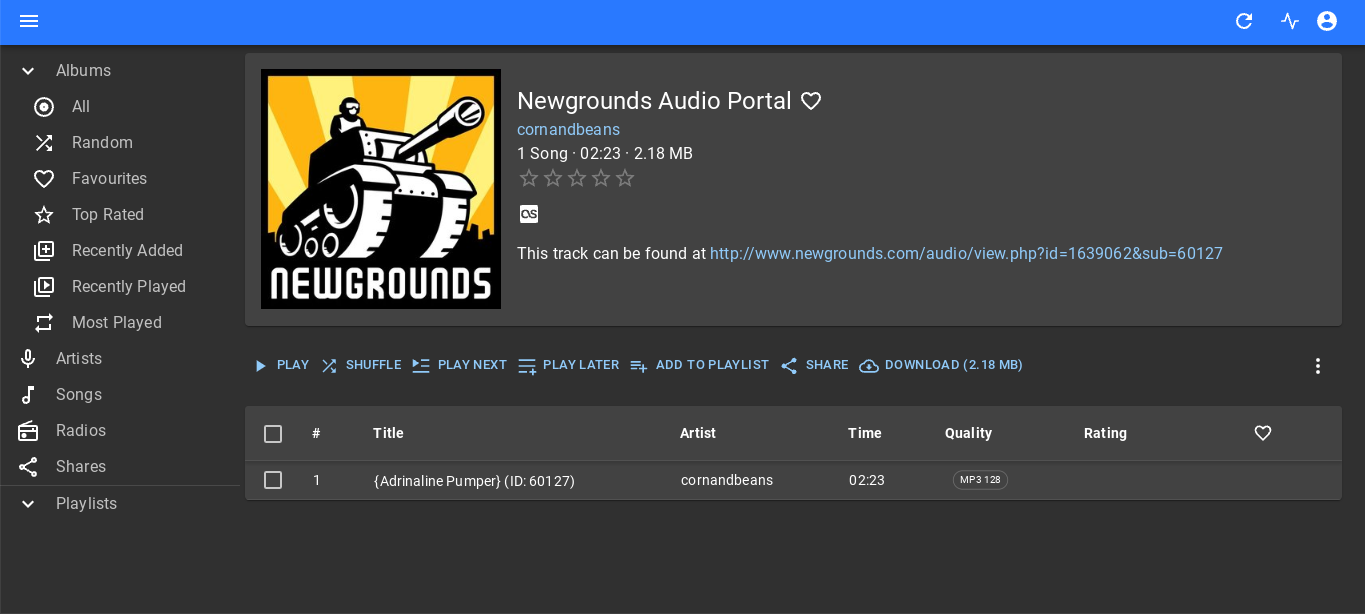The width and height of the screenshot is (1365, 614).
Task: Click the Newgrounds album cover art
Action: [x=381, y=189]
